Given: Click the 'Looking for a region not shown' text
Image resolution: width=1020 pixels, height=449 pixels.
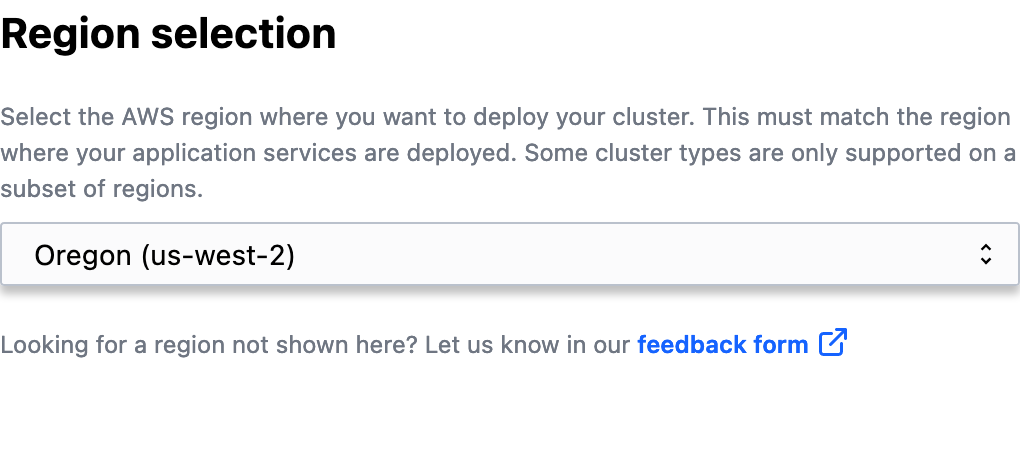Looking at the screenshot, I should tap(209, 345).
